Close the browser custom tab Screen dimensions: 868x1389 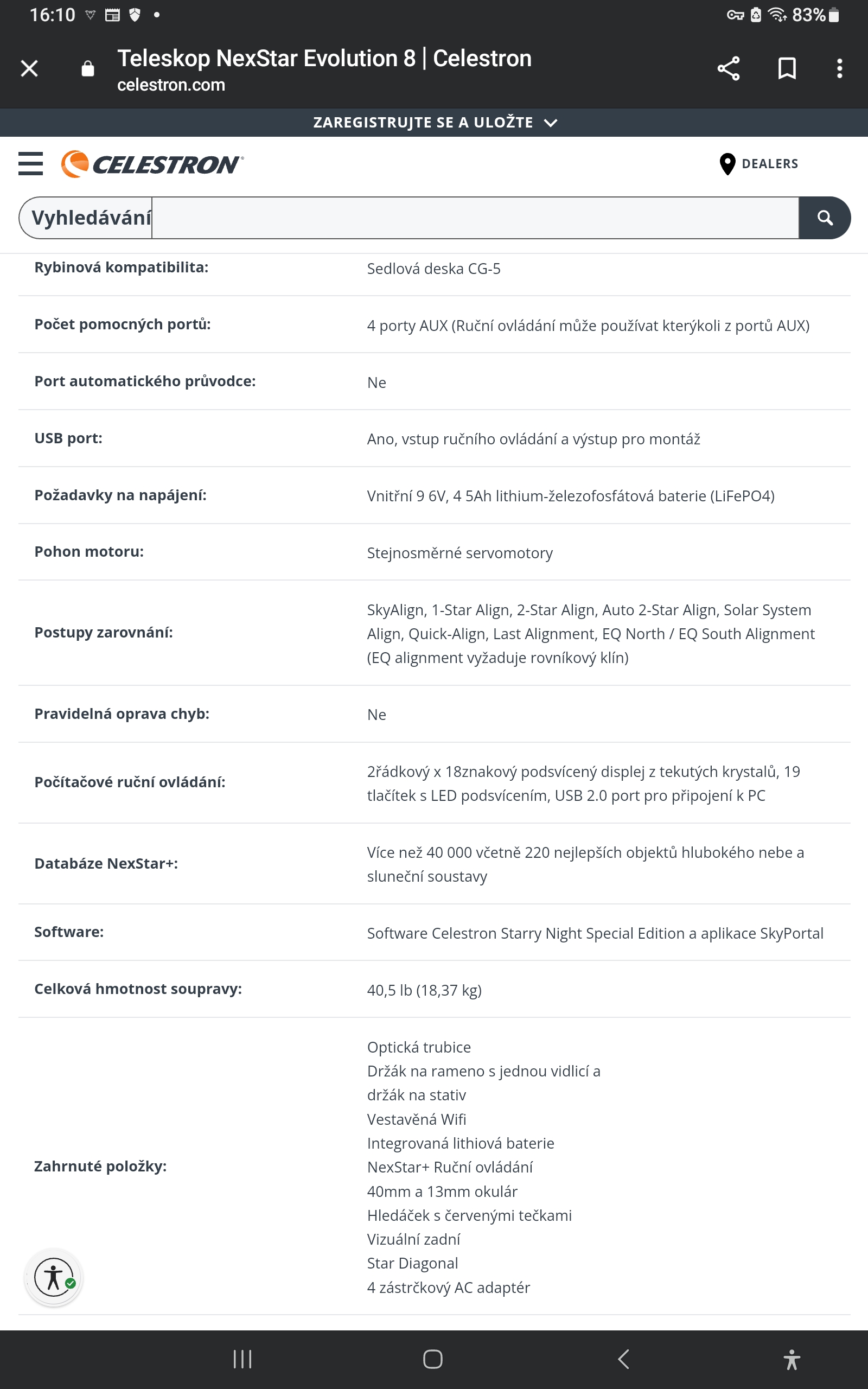point(29,69)
